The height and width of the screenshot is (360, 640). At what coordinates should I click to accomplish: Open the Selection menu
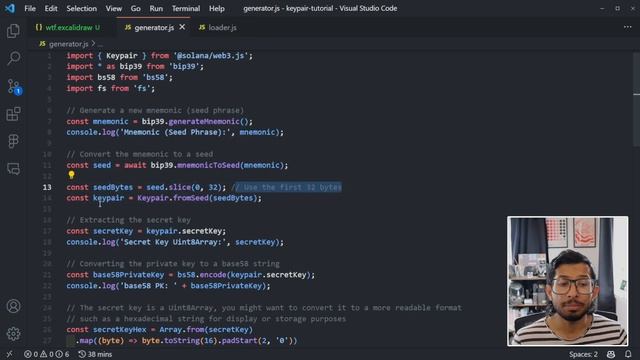[82, 8]
